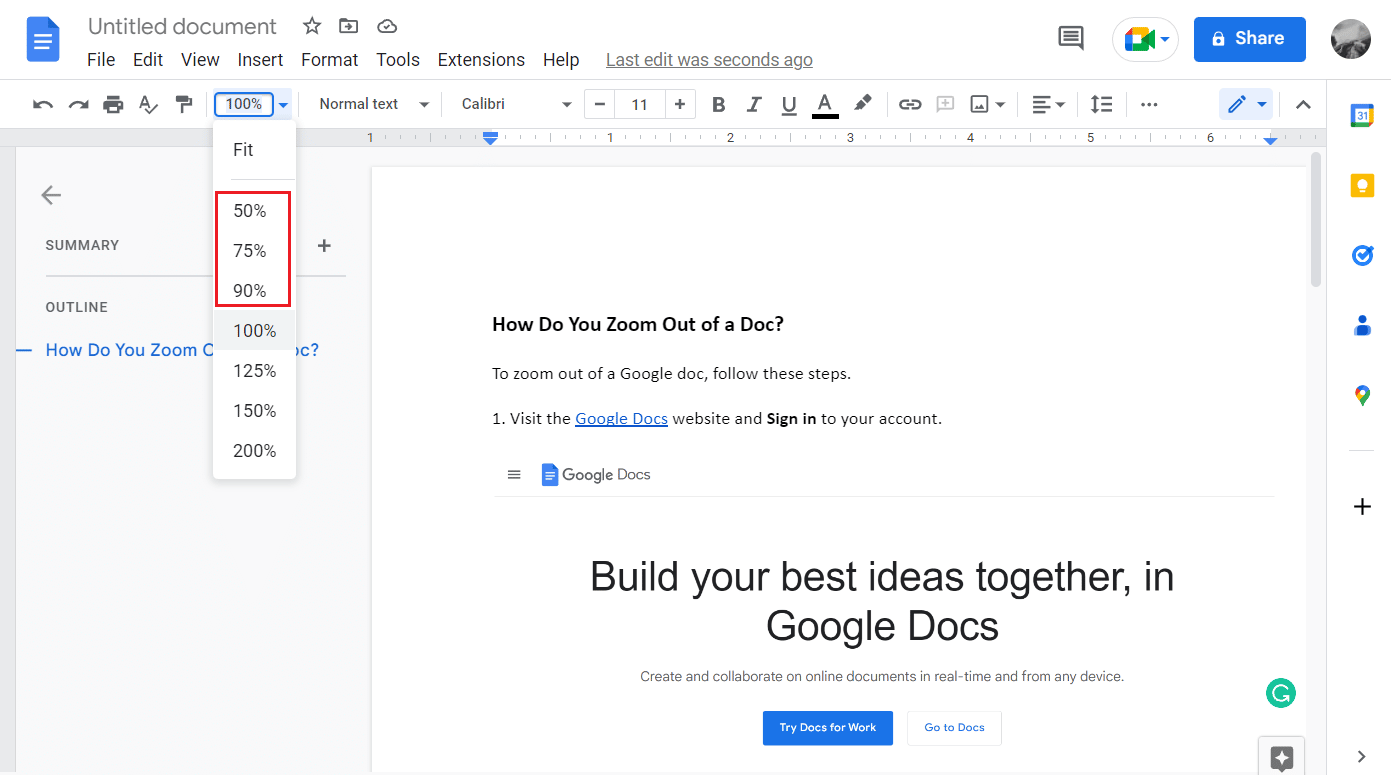Star the Untitled document
This screenshot has width=1391, height=775.
(312, 26)
